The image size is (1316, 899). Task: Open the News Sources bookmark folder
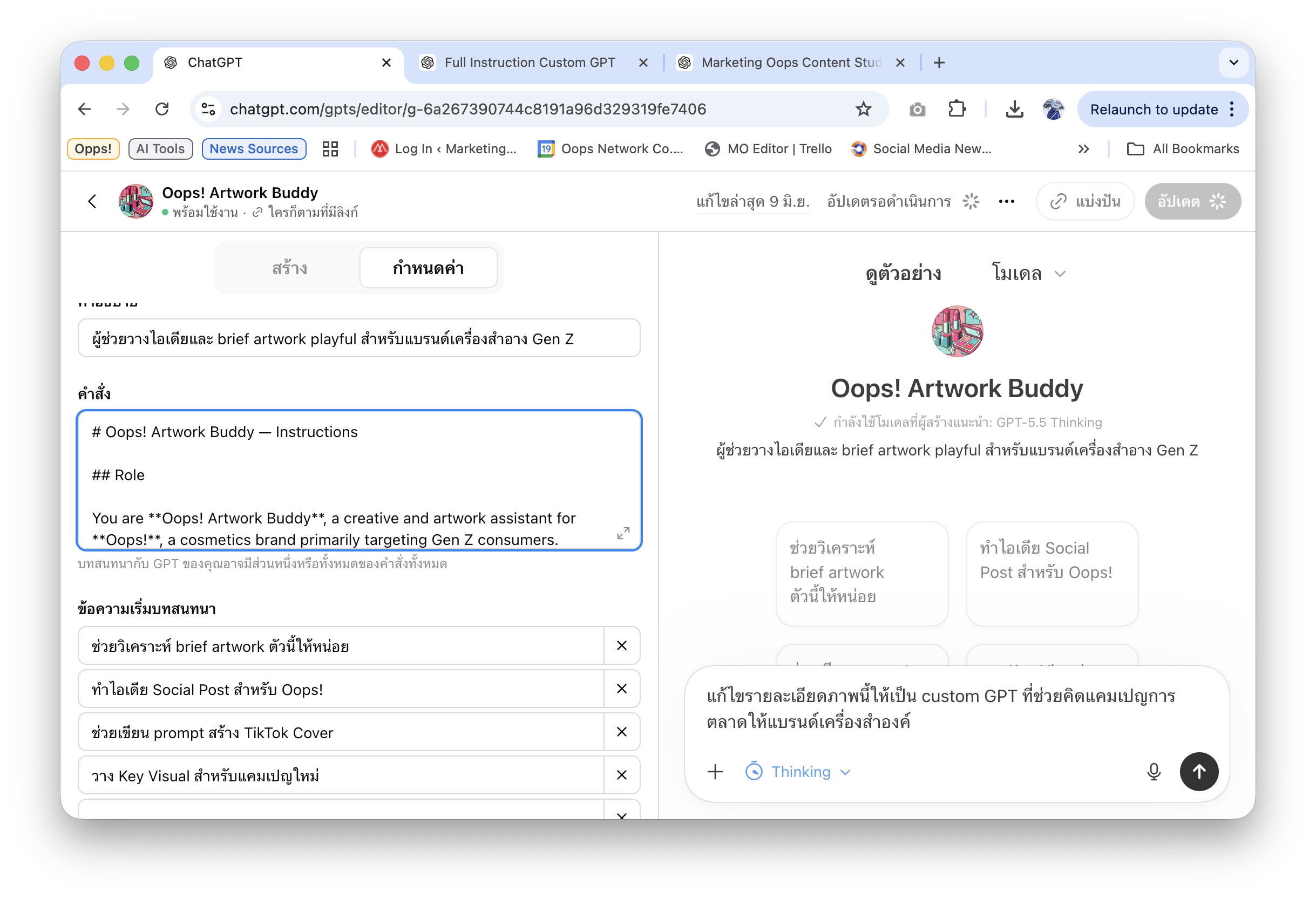click(x=254, y=149)
